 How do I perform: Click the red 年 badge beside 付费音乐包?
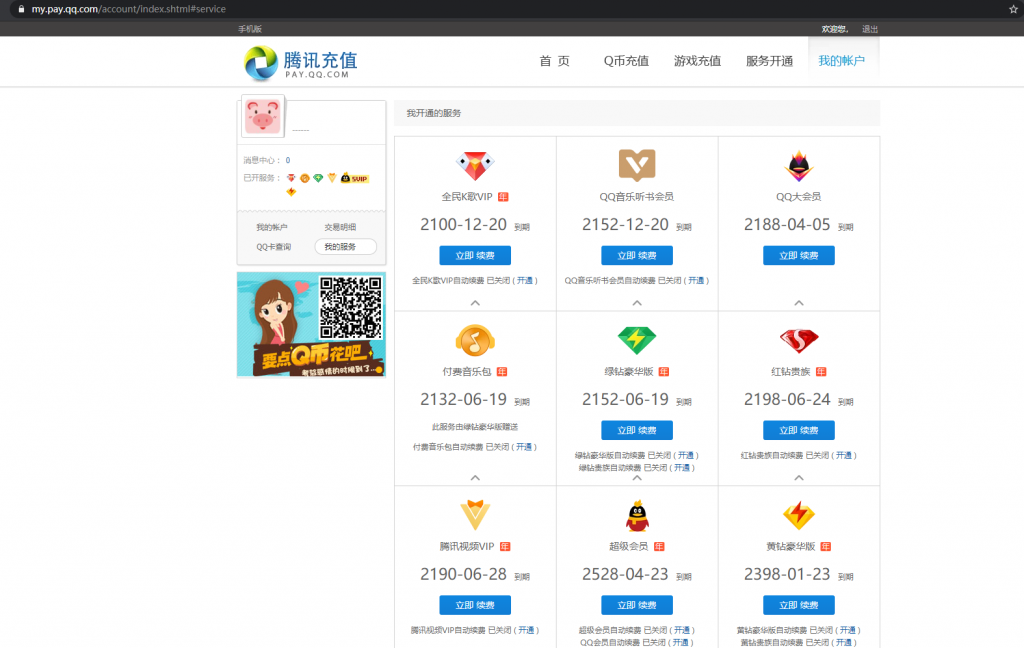tap(502, 372)
